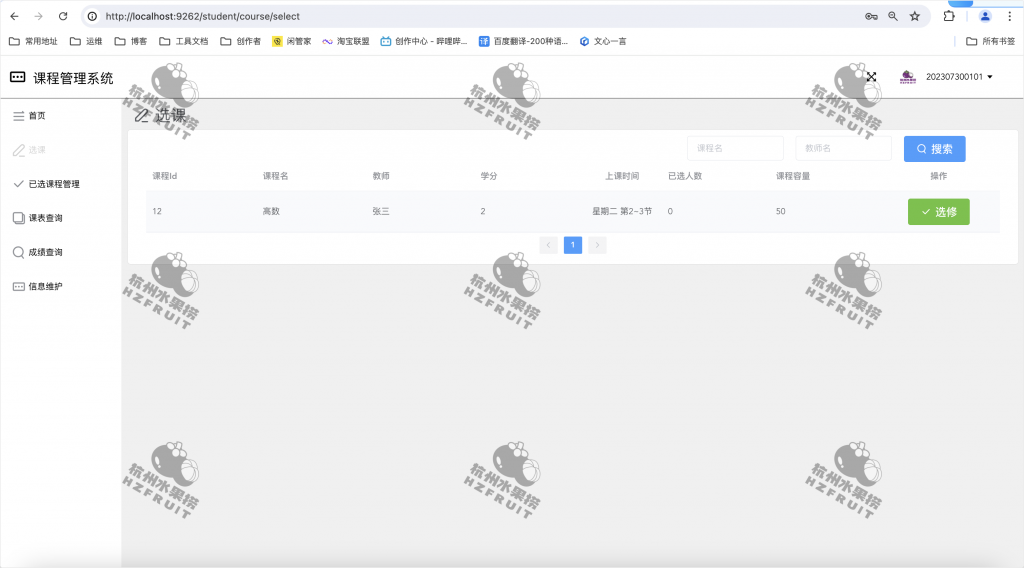Viewport: 1024px width, 568px height.
Task: Click the 星期二 第2-3节 time cell
Action: click(622, 212)
